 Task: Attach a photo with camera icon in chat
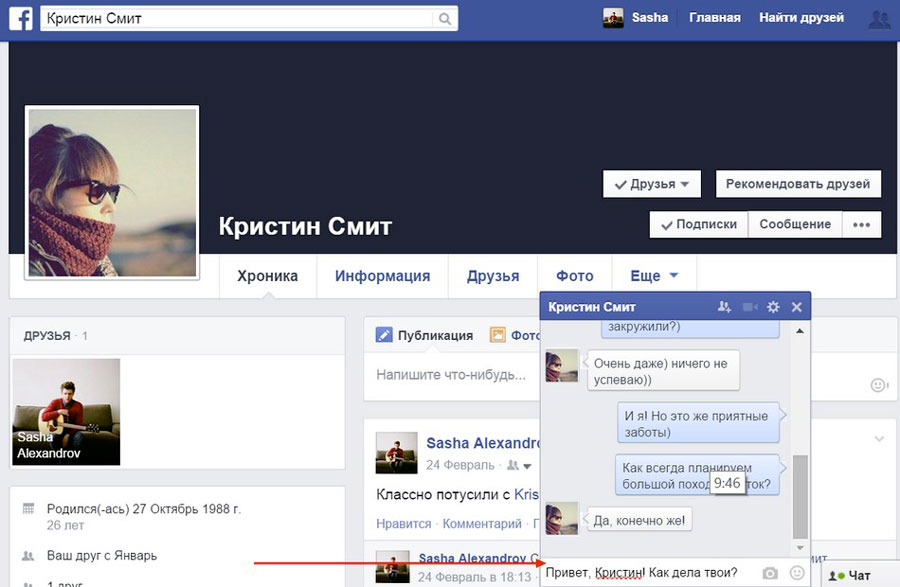tap(770, 573)
